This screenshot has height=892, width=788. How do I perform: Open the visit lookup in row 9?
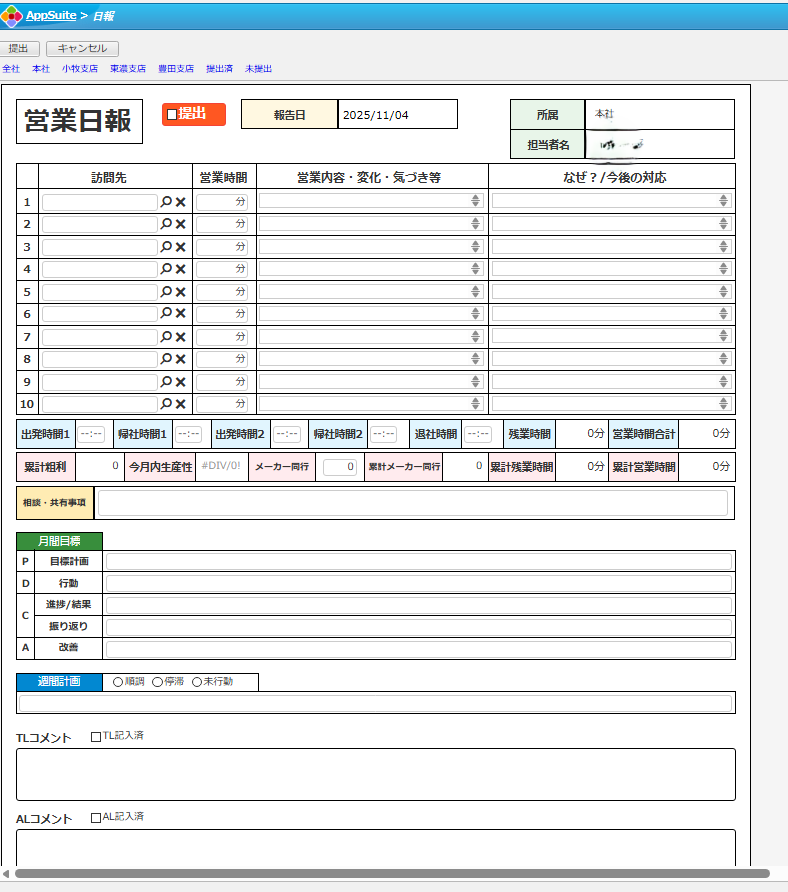click(166, 382)
